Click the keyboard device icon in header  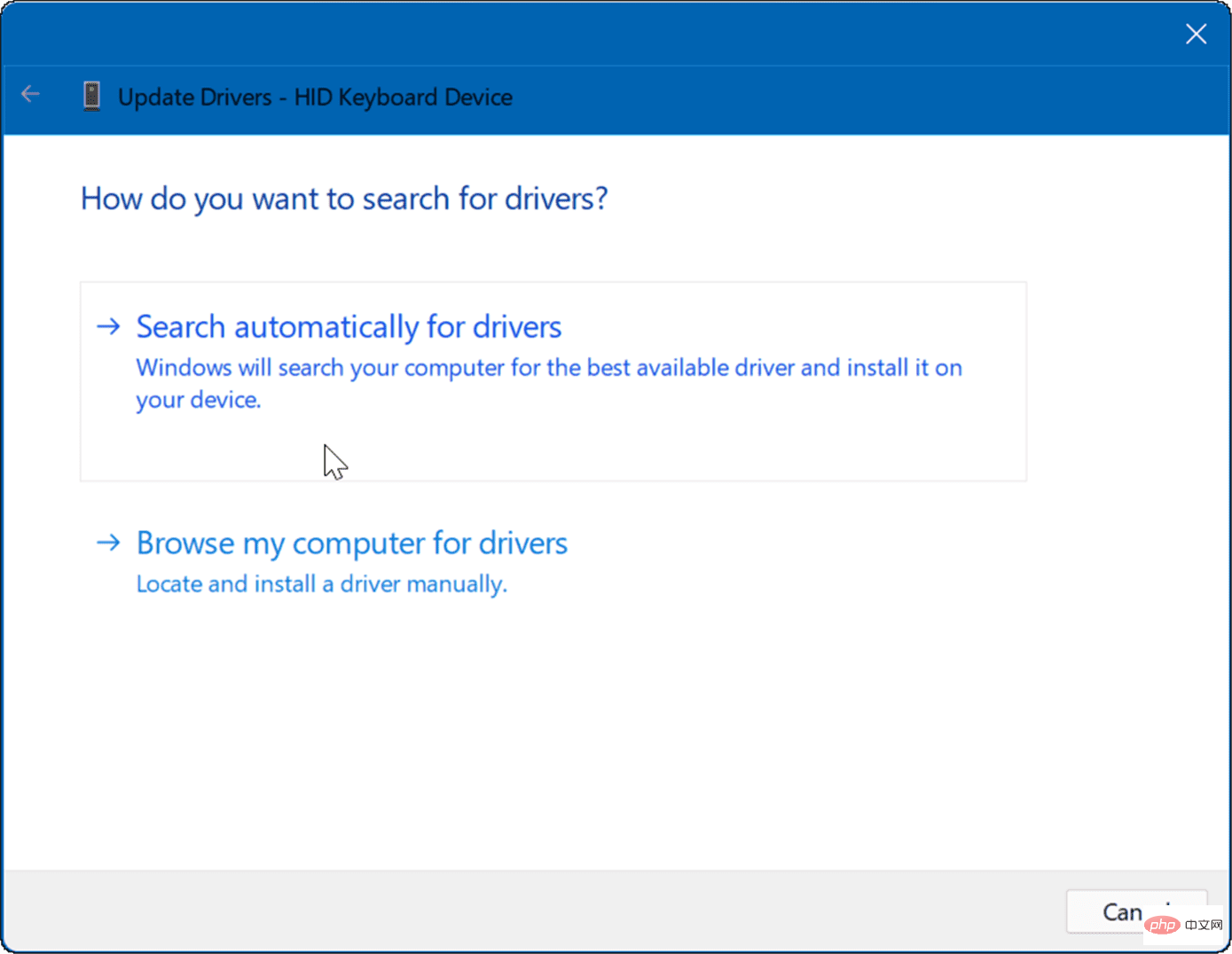[x=91, y=96]
